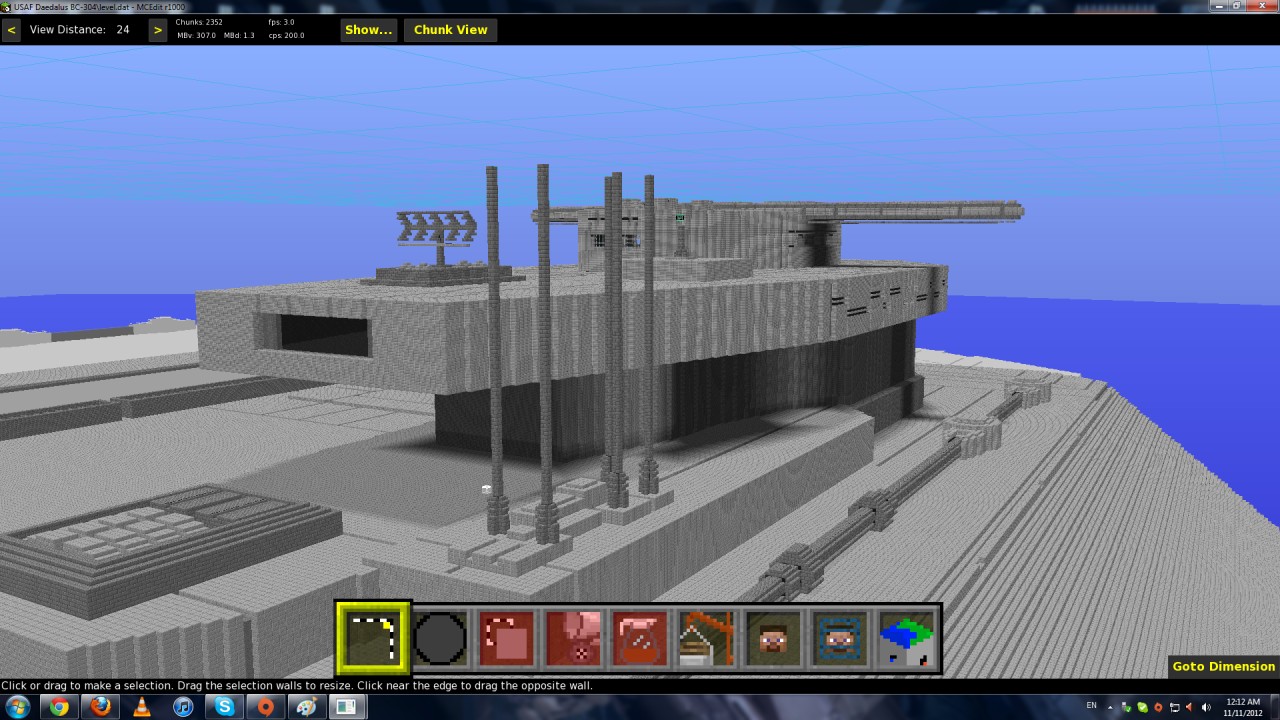
Task: Select the Brush tool
Action: (439, 637)
